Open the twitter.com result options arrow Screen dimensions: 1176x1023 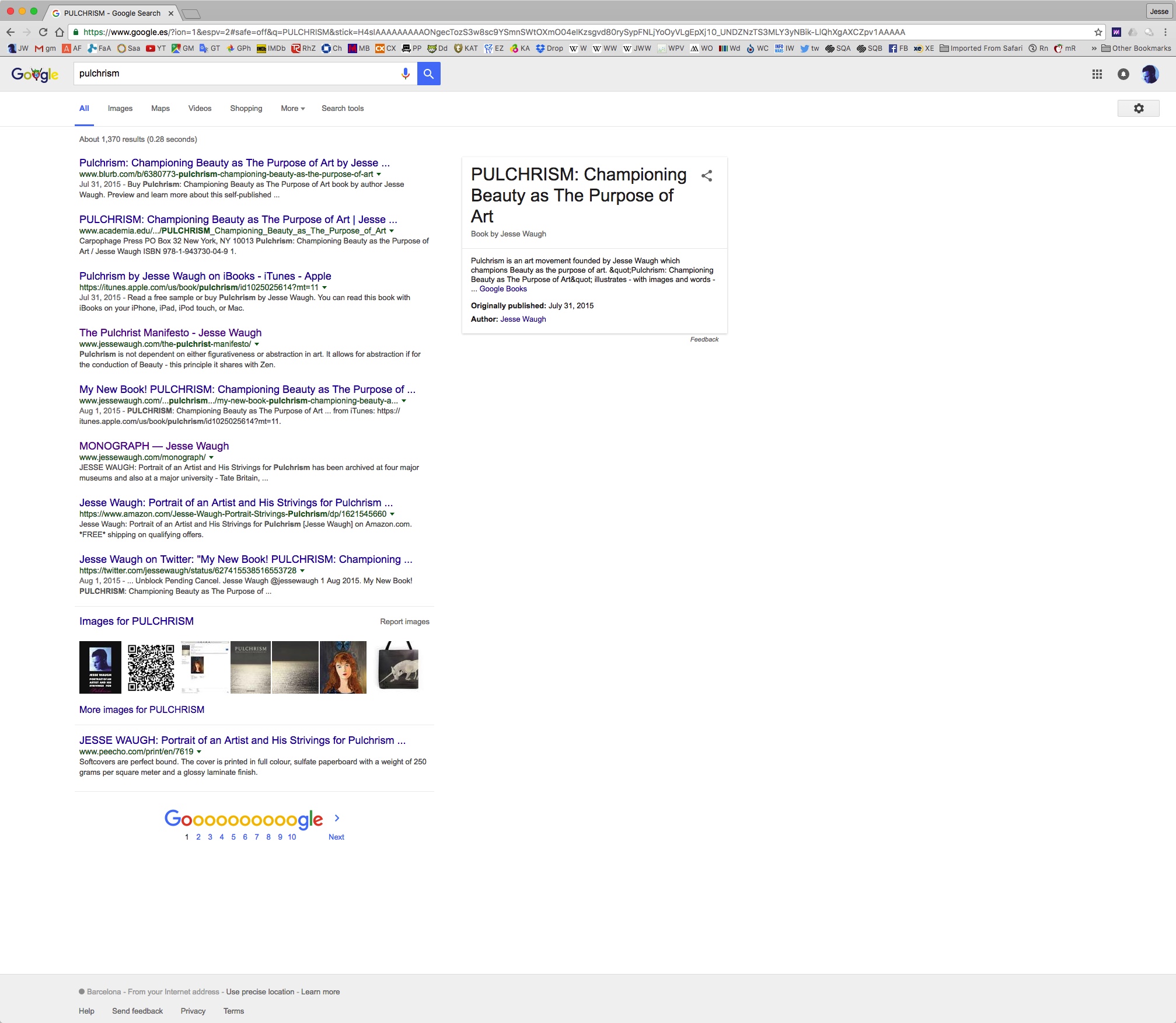point(302,570)
